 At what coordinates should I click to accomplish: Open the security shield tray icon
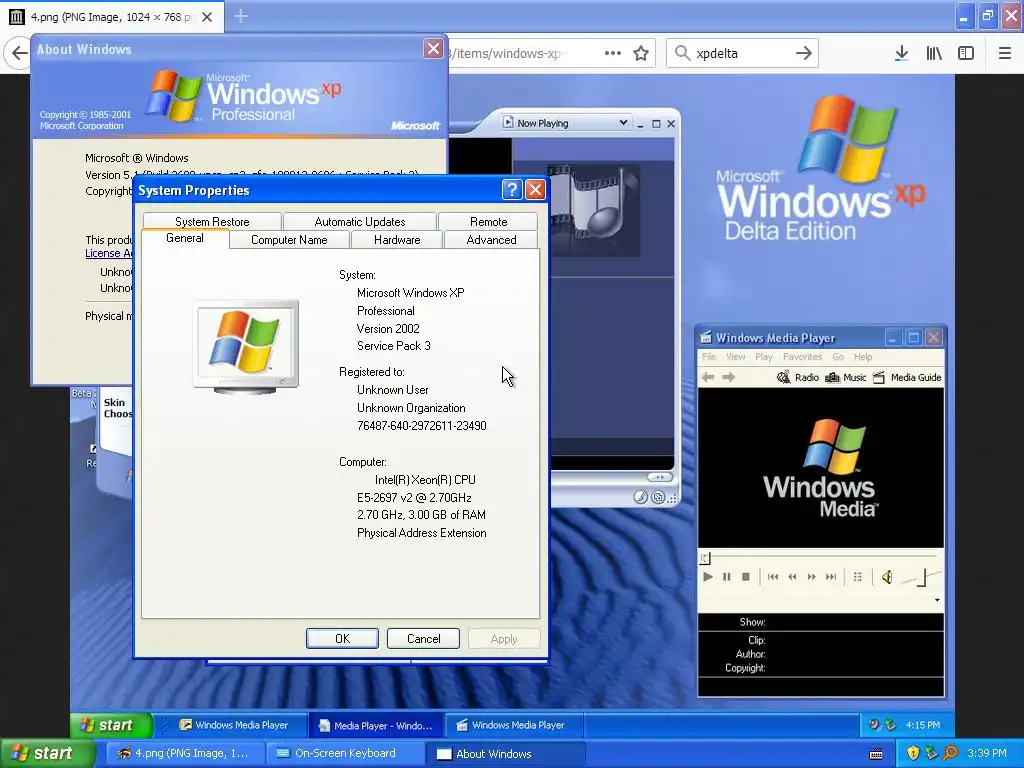[913, 753]
